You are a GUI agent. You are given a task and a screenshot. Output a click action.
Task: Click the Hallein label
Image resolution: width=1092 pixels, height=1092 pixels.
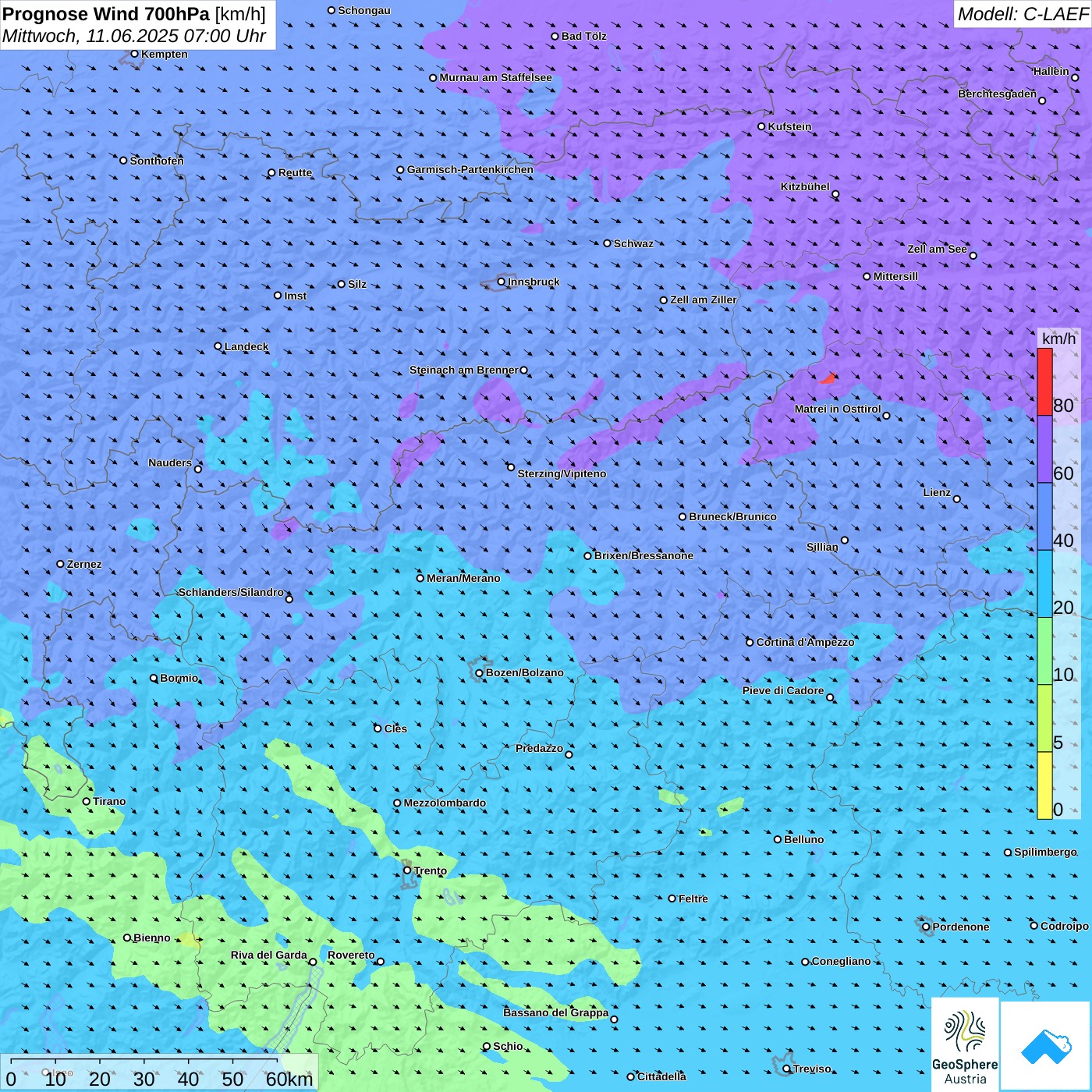pyautogui.click(x=1051, y=71)
